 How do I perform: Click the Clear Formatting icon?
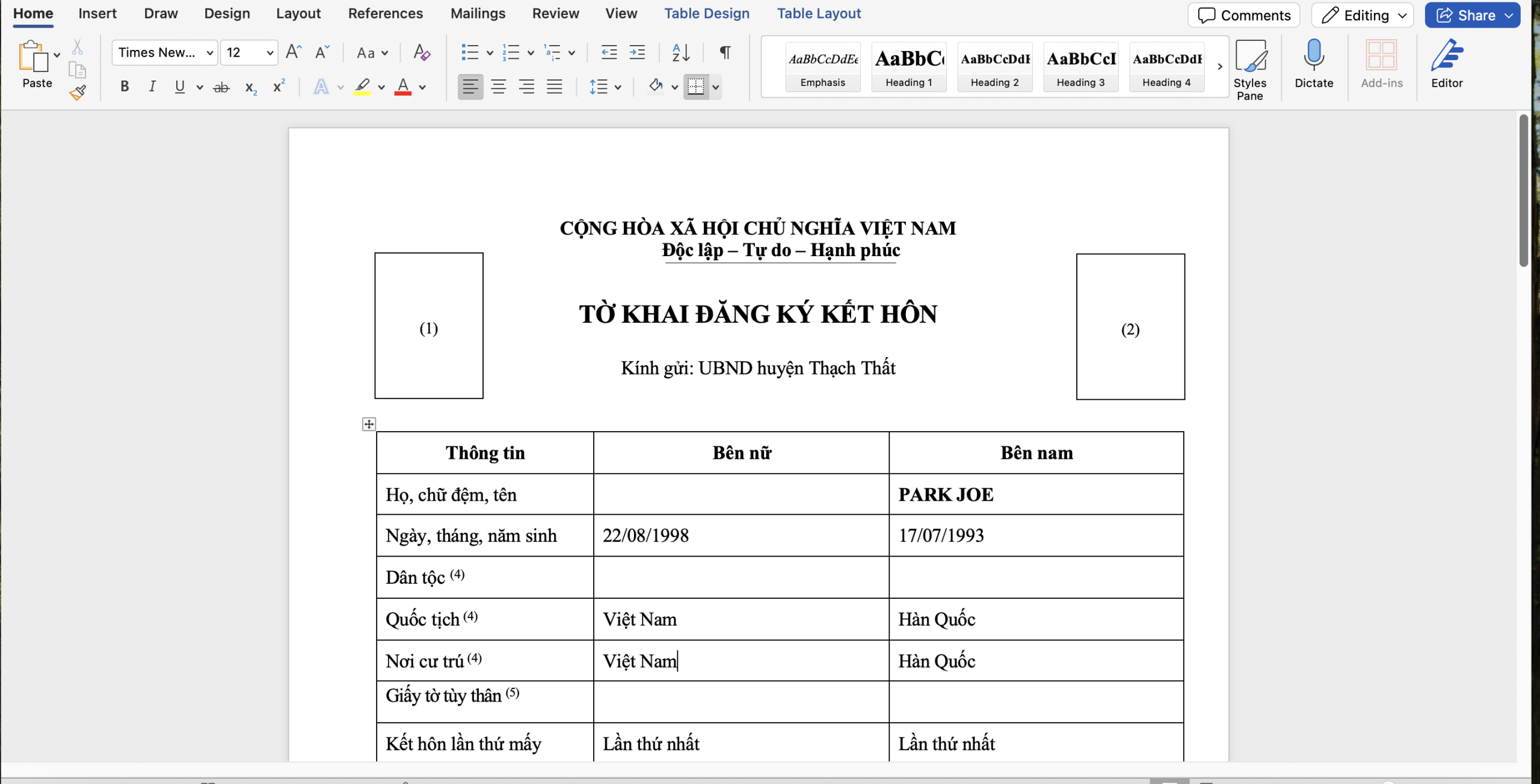(x=422, y=53)
